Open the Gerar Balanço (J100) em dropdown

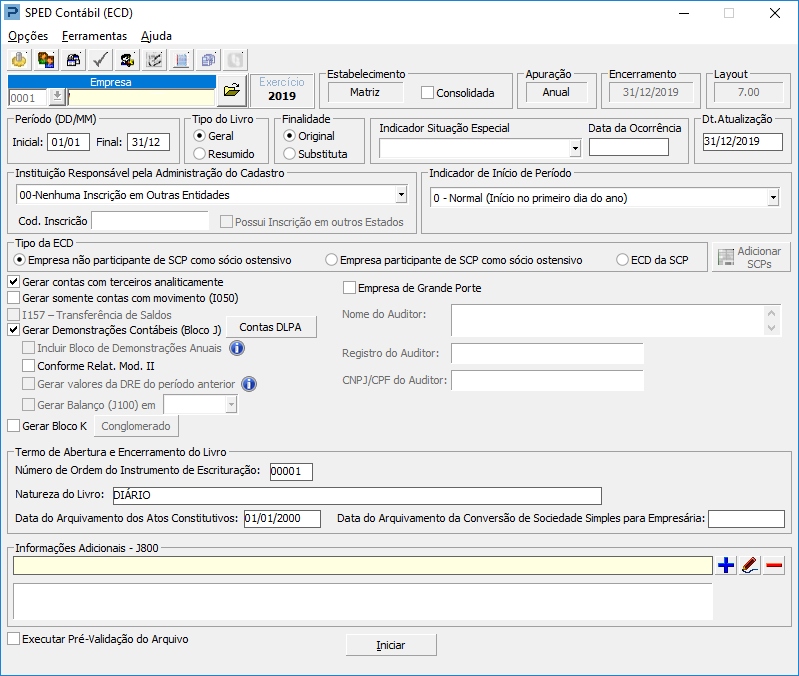click(231, 405)
